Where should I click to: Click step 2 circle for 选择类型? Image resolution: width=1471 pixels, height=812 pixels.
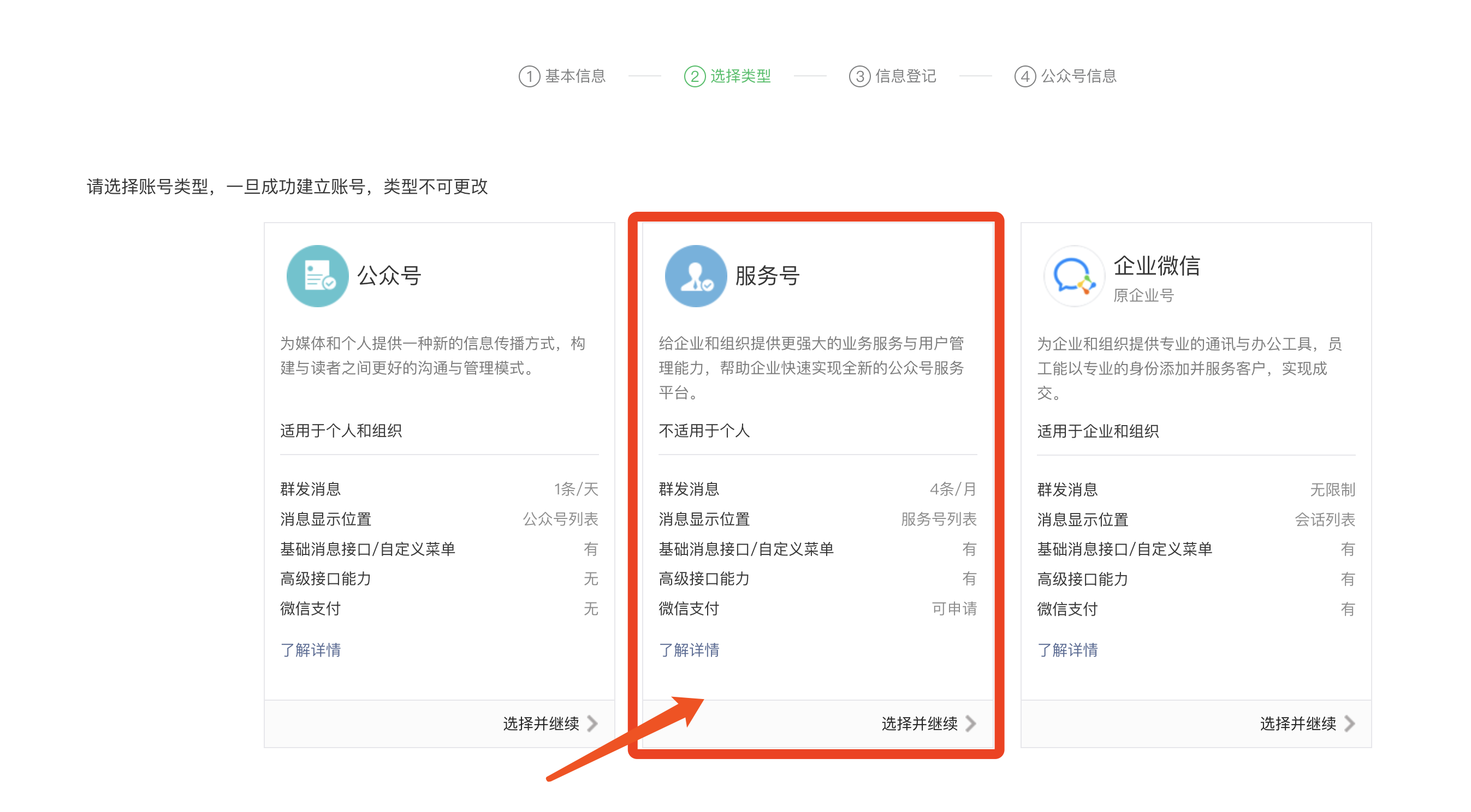pyautogui.click(x=695, y=76)
